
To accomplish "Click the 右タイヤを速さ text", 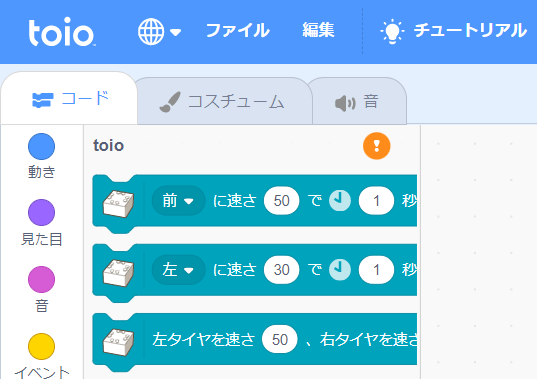I will click(369, 339).
